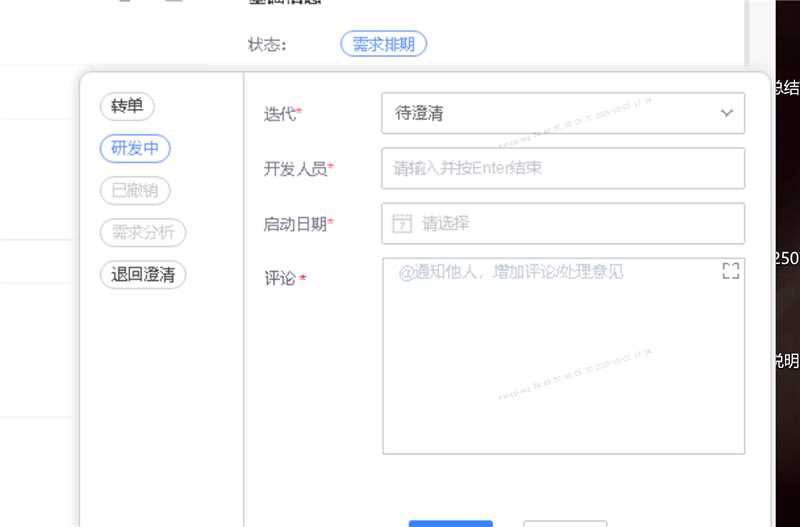Viewport: 800px width, 527px height.
Task: Click the 迭代 field label
Action: 280,113
